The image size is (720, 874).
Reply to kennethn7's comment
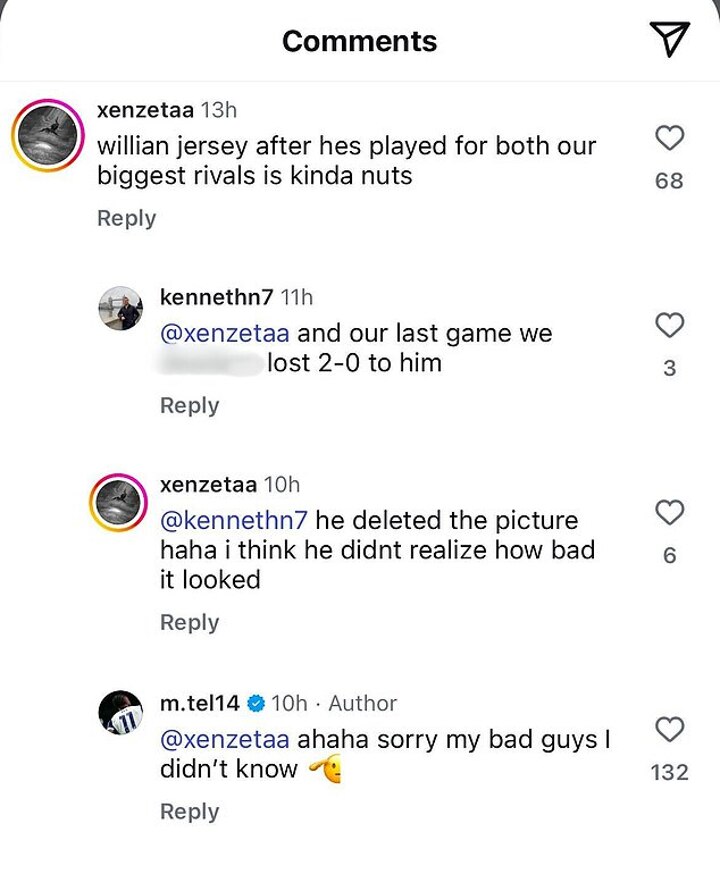point(189,405)
